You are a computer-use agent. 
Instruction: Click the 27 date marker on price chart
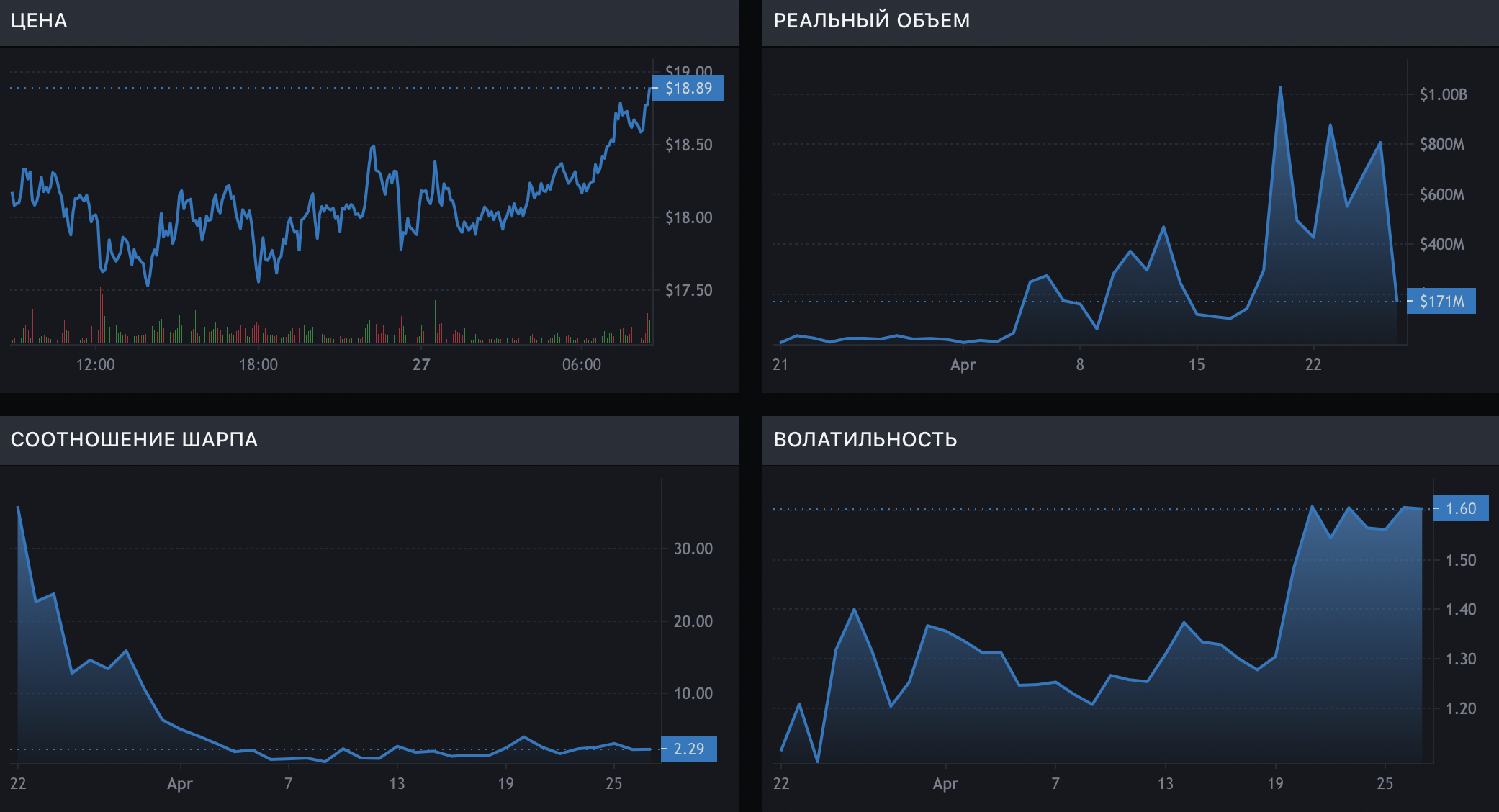click(421, 365)
